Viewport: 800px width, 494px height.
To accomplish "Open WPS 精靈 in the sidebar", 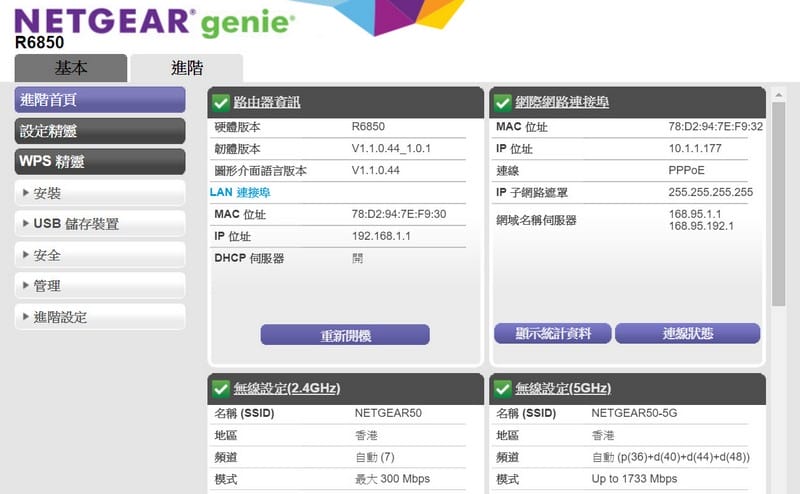I will tap(100, 162).
